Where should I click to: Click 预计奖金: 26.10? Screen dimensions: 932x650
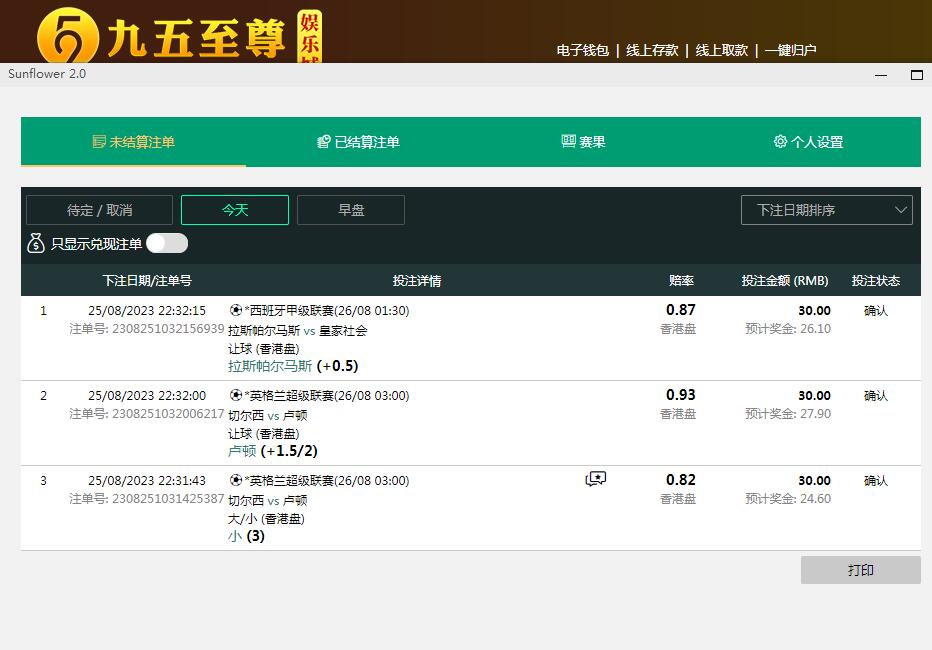[x=788, y=329]
